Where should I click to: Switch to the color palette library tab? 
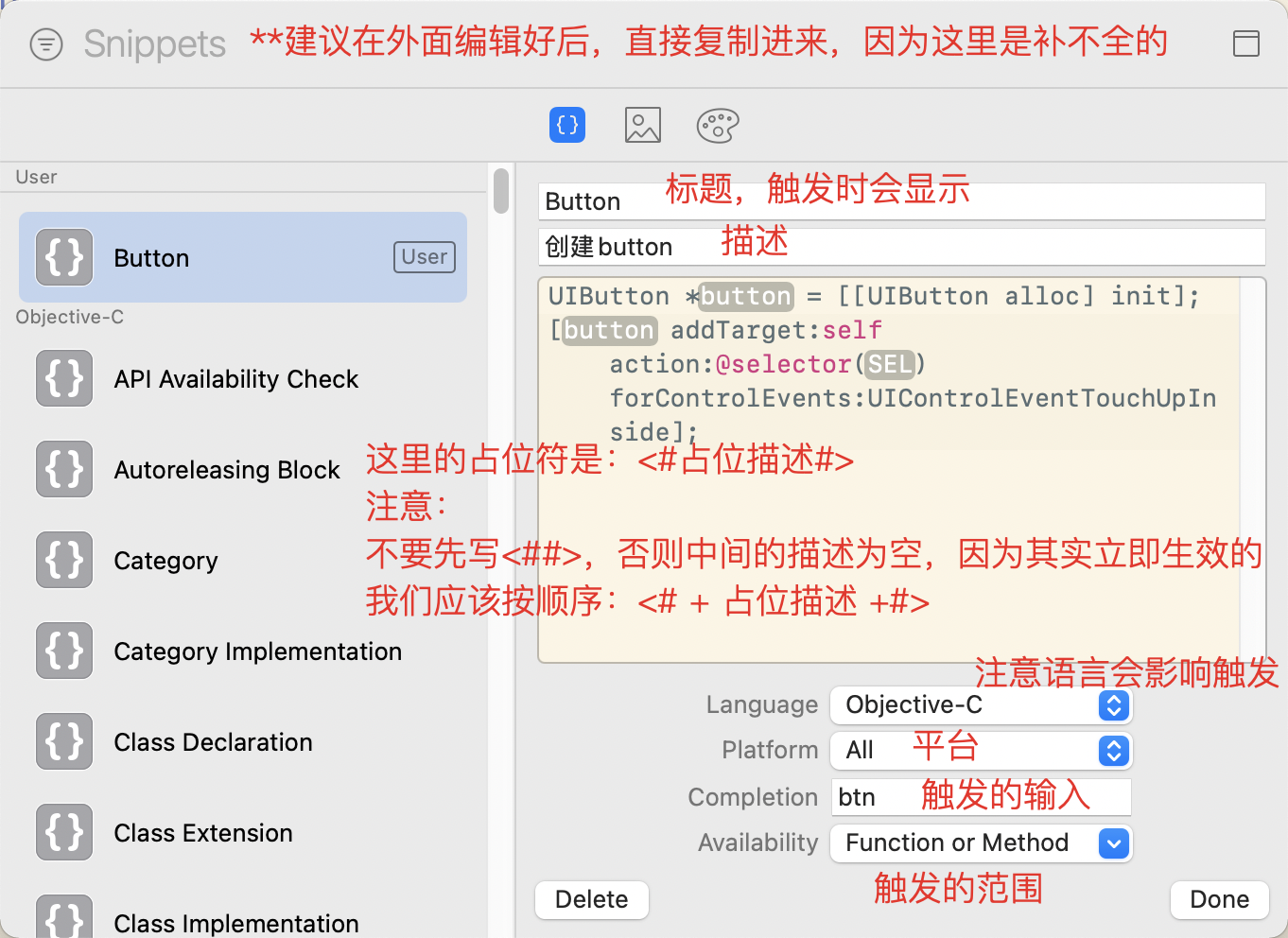pos(718,125)
